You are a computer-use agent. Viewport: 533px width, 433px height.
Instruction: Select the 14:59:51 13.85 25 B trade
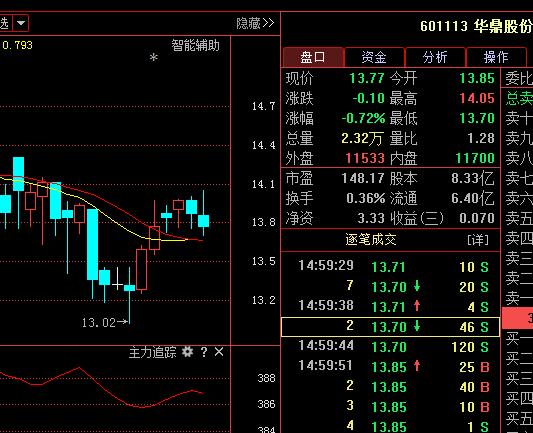pyautogui.click(x=390, y=366)
